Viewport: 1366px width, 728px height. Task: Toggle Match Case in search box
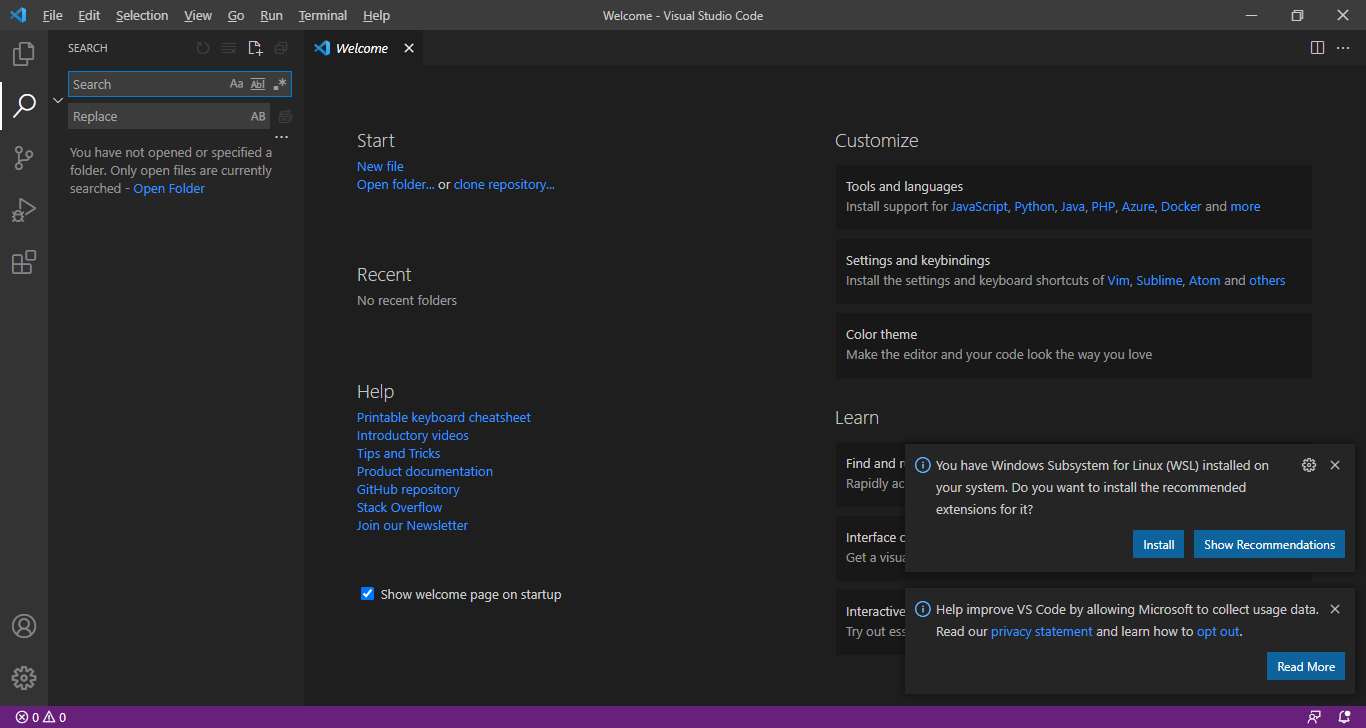(236, 84)
